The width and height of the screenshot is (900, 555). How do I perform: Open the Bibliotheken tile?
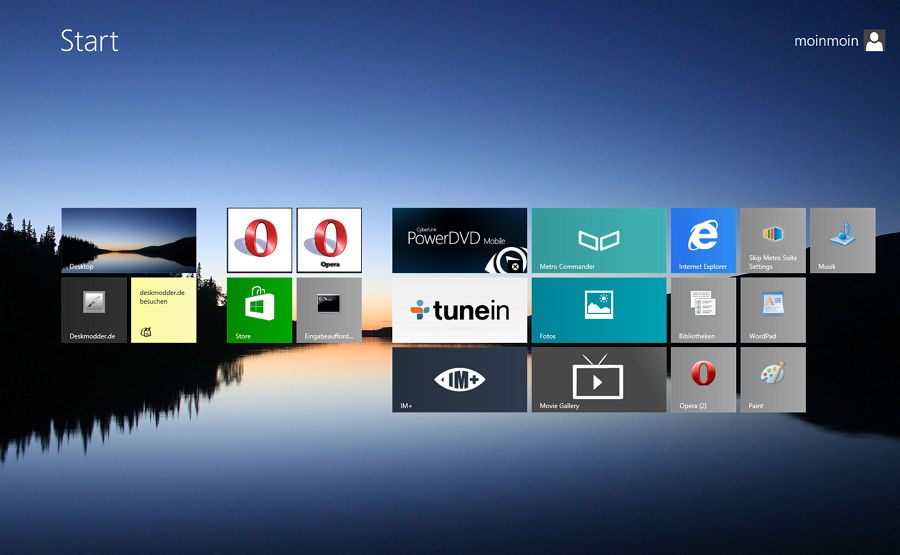(704, 310)
